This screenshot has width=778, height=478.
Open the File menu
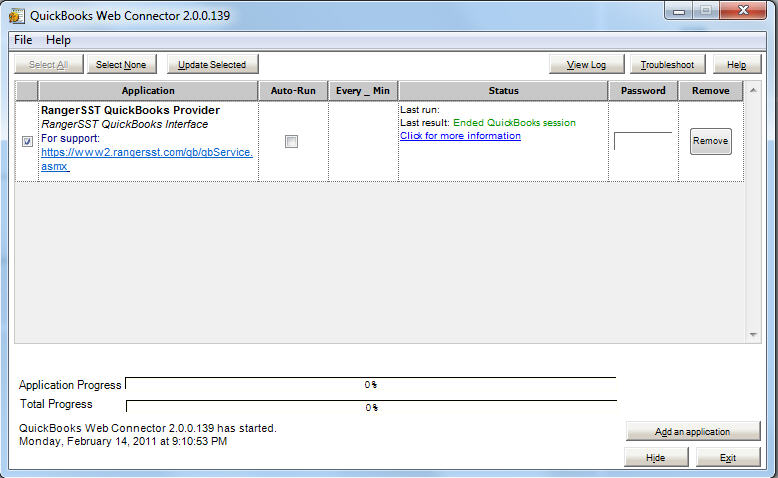(x=23, y=40)
